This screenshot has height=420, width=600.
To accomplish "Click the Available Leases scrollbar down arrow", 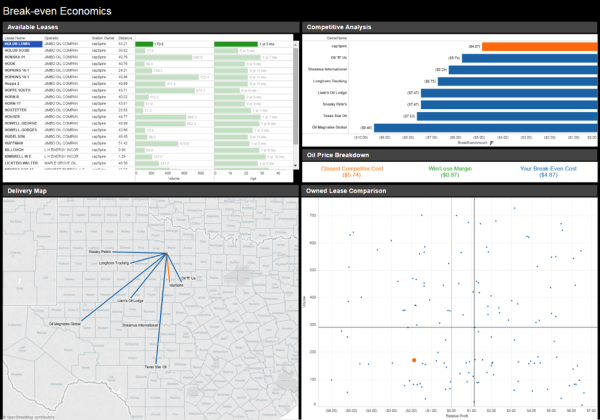I will 295,165.
